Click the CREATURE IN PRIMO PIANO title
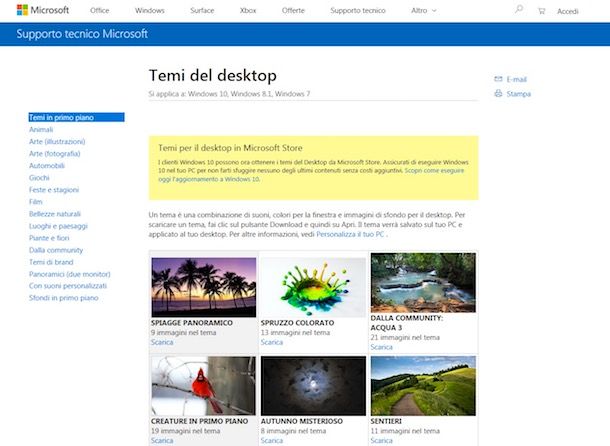Screen dimensions: 610x446 [x=200, y=421]
